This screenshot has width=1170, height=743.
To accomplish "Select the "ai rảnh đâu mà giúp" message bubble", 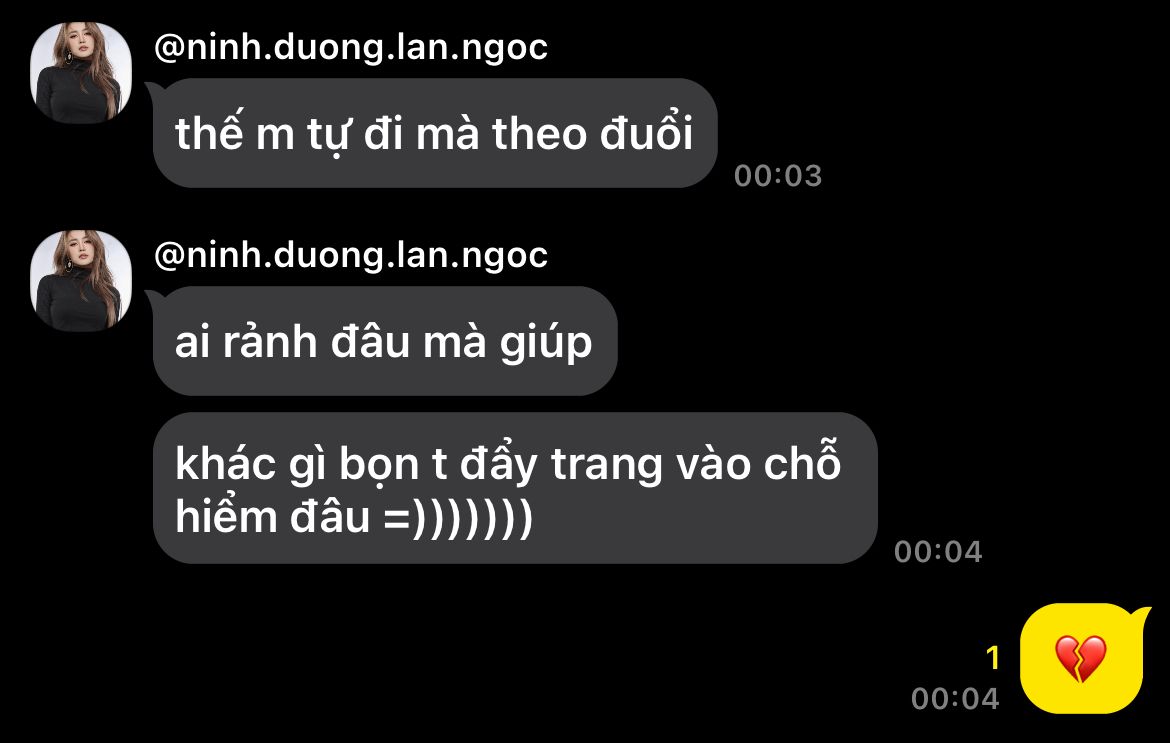I will click(385, 341).
